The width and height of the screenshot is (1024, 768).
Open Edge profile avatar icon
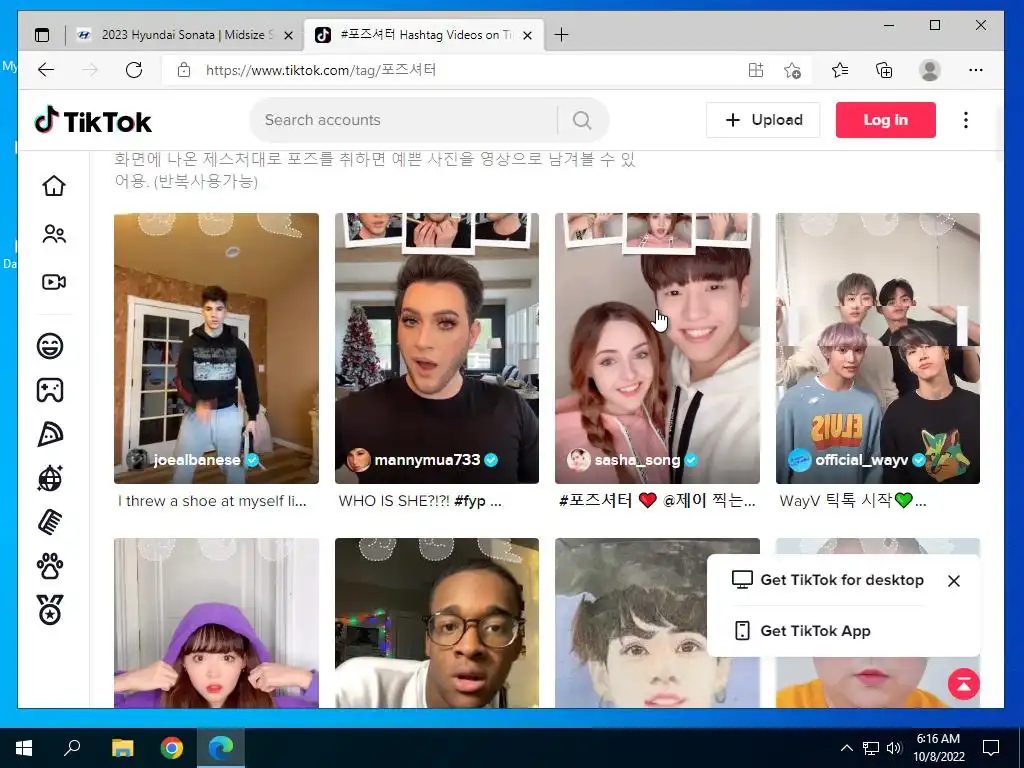tap(929, 70)
